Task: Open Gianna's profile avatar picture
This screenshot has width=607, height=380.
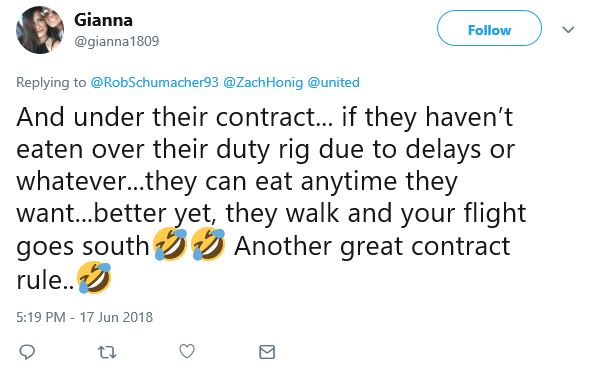Action: click(x=40, y=30)
